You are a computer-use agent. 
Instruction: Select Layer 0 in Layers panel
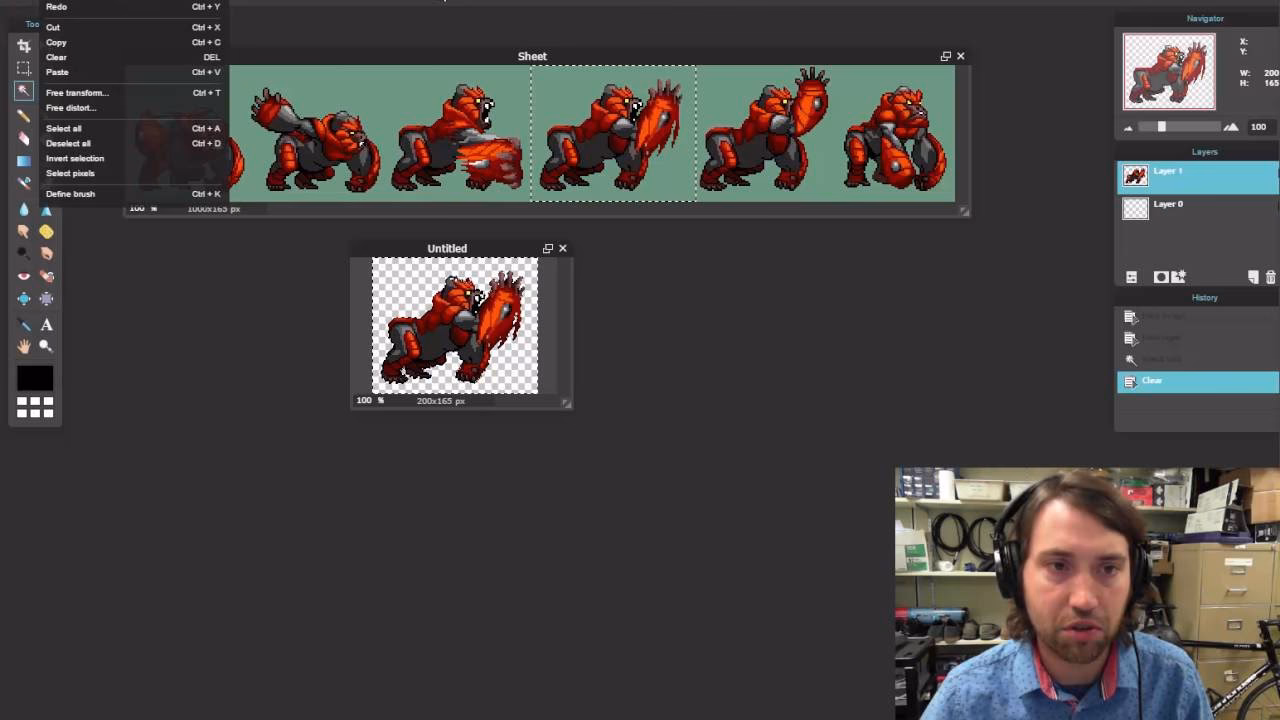tap(1197, 209)
